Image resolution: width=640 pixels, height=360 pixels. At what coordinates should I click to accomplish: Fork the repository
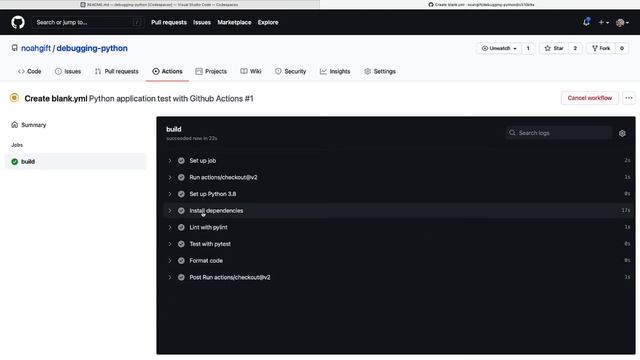[601, 48]
